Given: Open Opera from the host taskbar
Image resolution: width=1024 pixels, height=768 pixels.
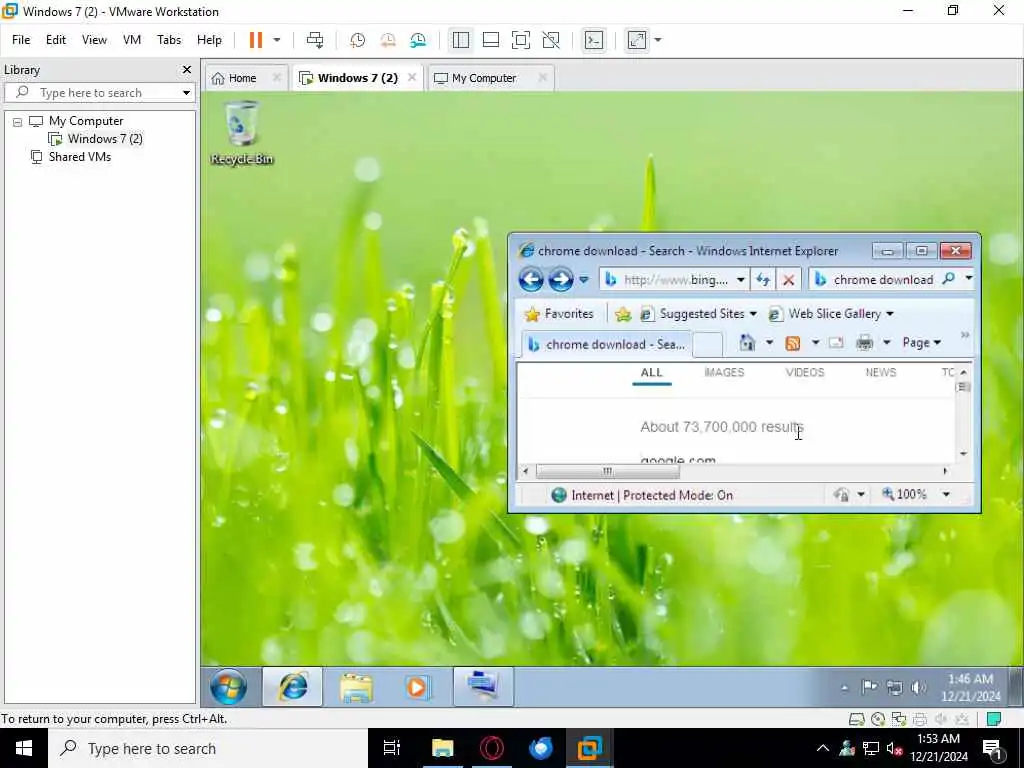Looking at the screenshot, I should point(492,748).
